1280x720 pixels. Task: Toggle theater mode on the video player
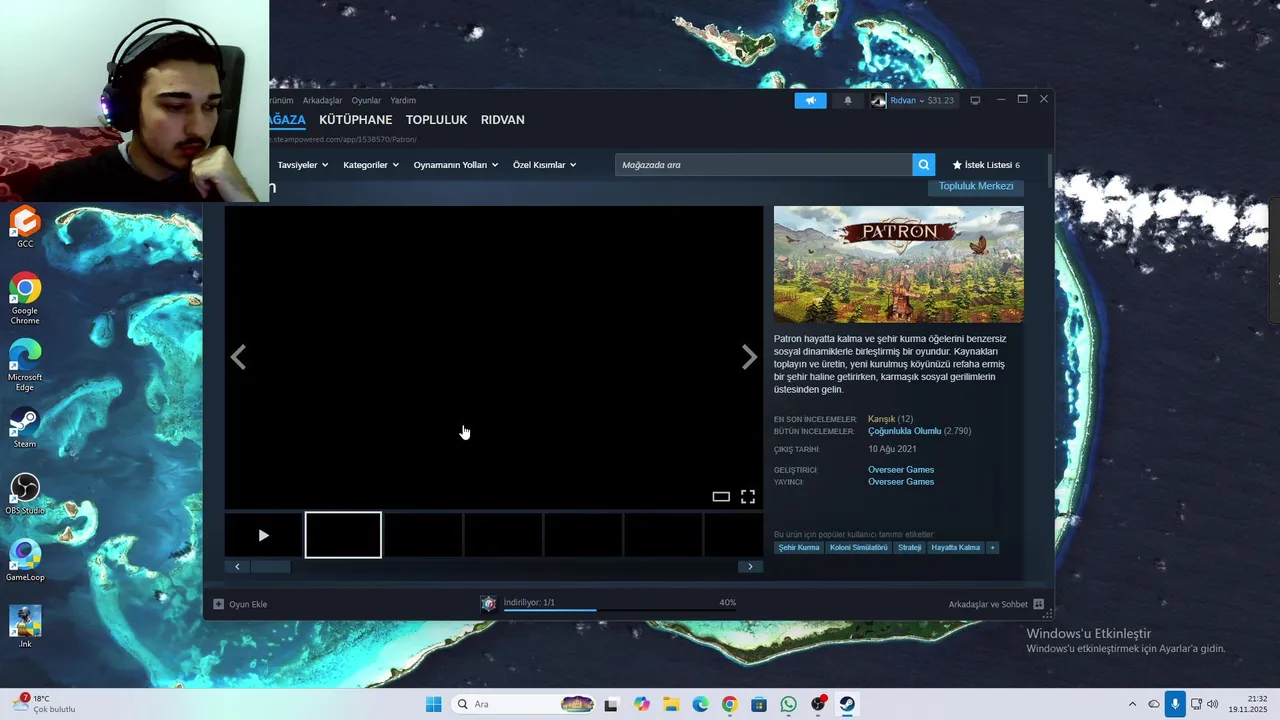[721, 497]
